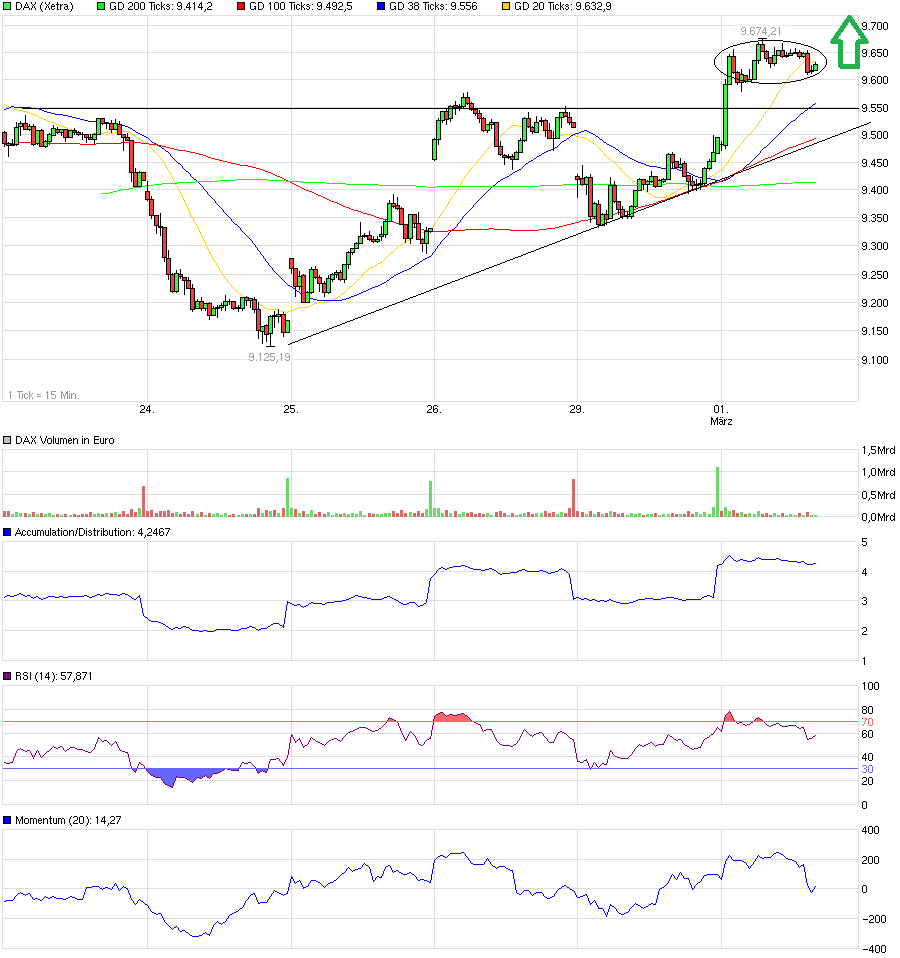900x958 pixels.
Task: Click the date label '29.' on the axis
Action: point(577,409)
